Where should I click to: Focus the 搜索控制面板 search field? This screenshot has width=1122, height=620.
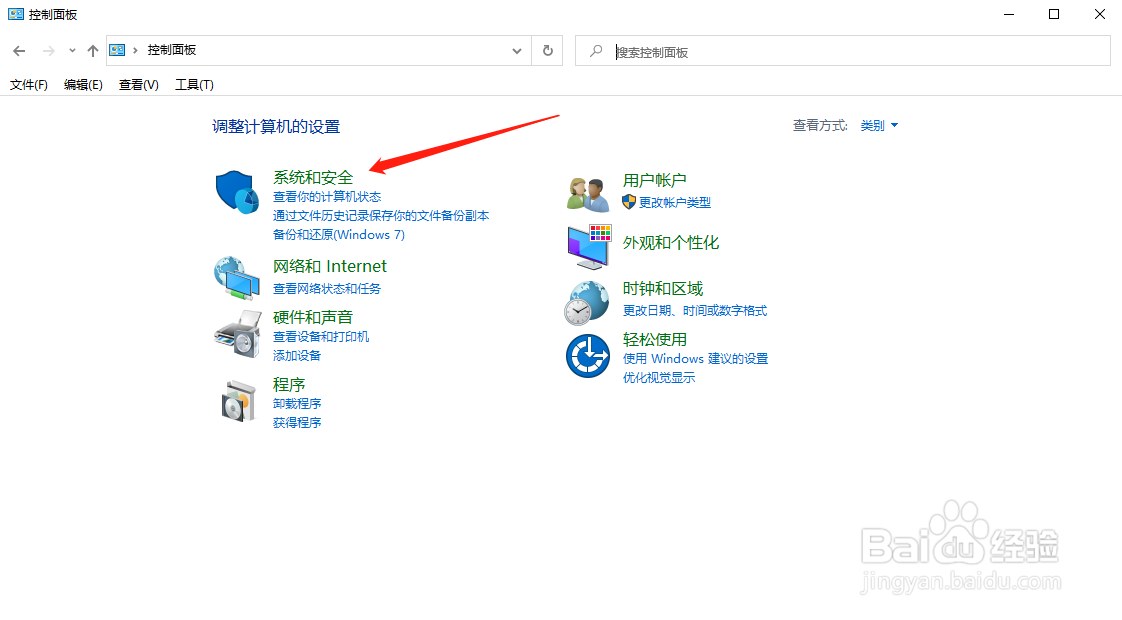(843, 51)
